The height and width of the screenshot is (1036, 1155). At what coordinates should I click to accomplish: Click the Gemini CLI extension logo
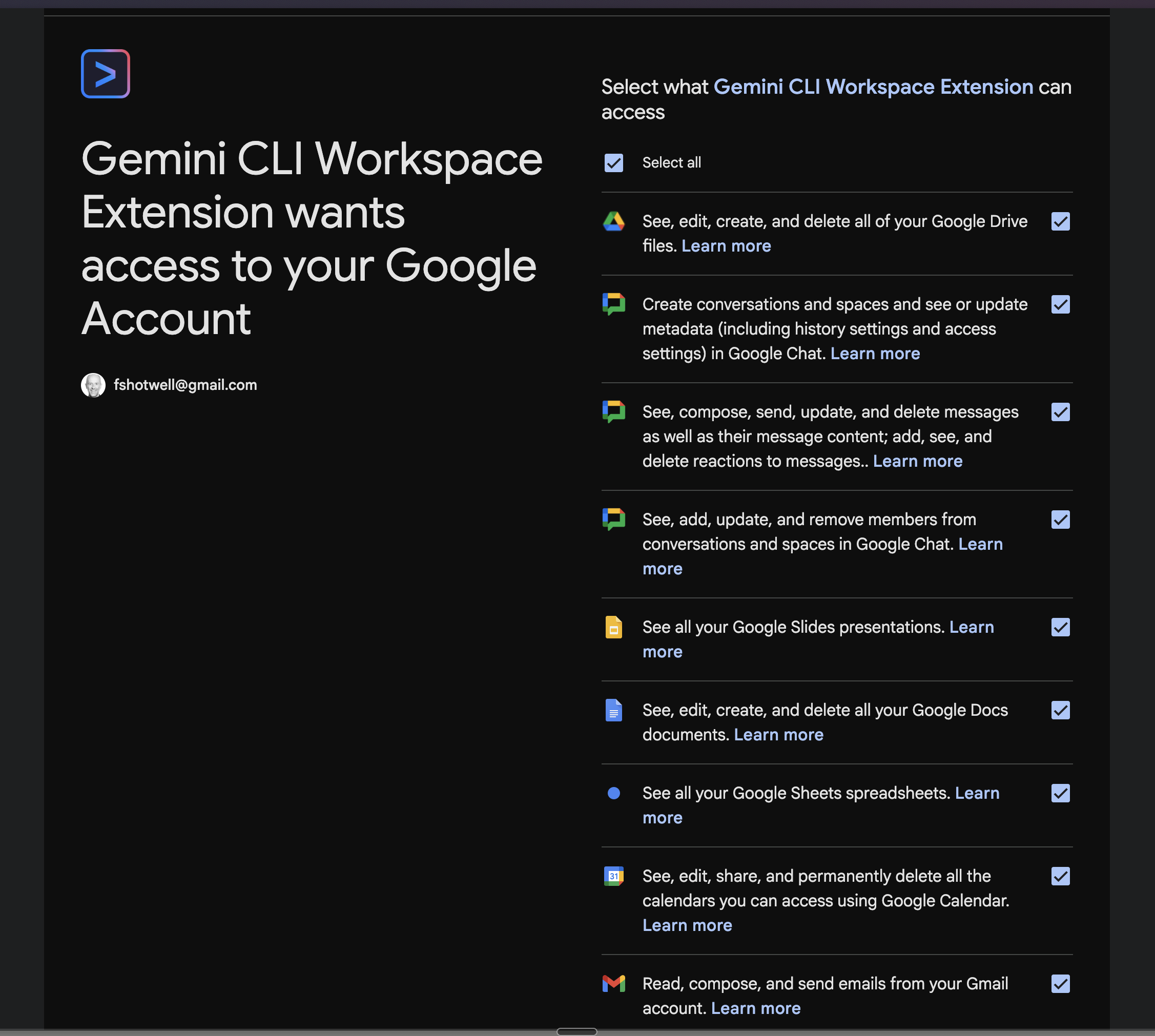[106, 74]
